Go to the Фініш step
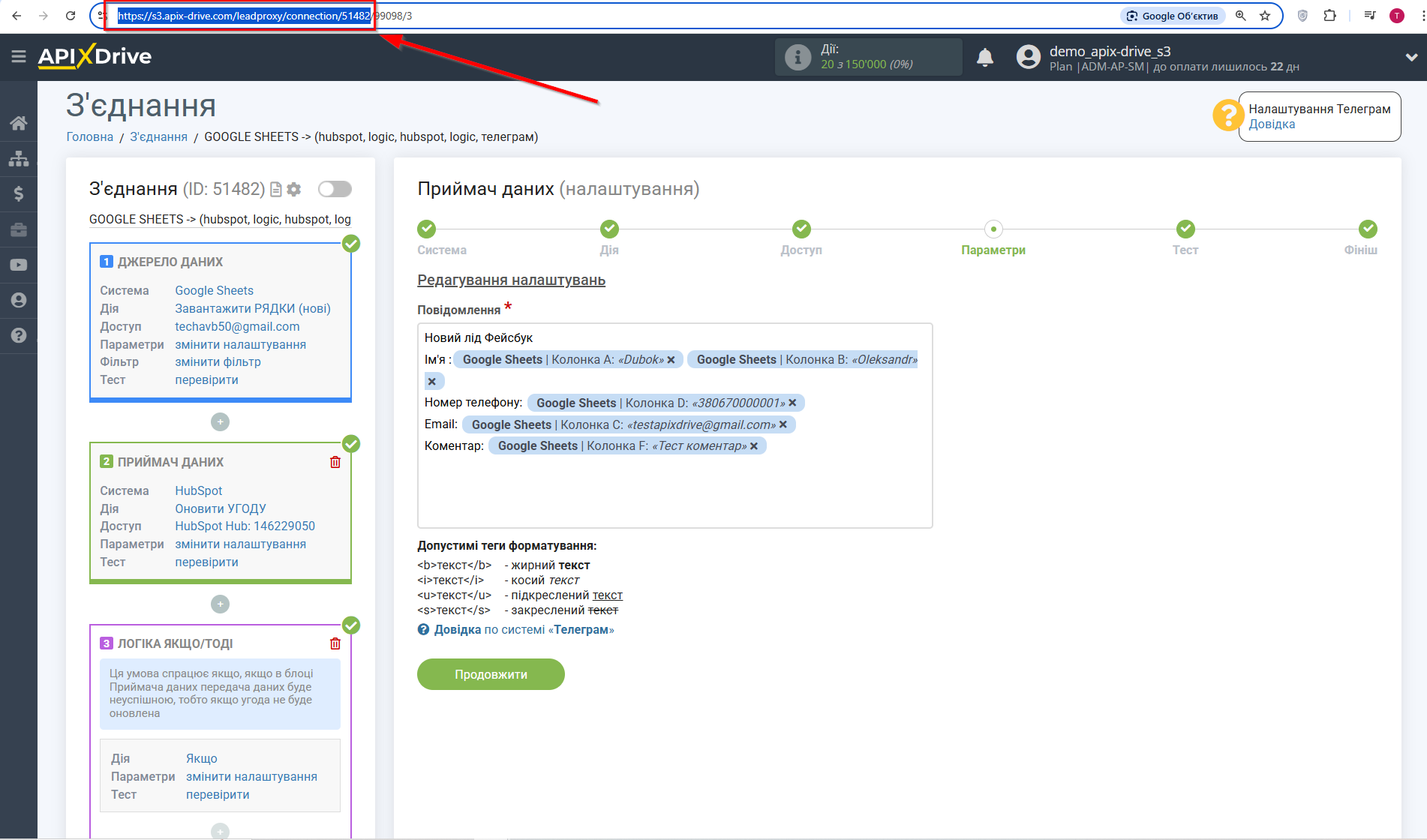Screen dimensions: 1427x840 [x=1368, y=229]
